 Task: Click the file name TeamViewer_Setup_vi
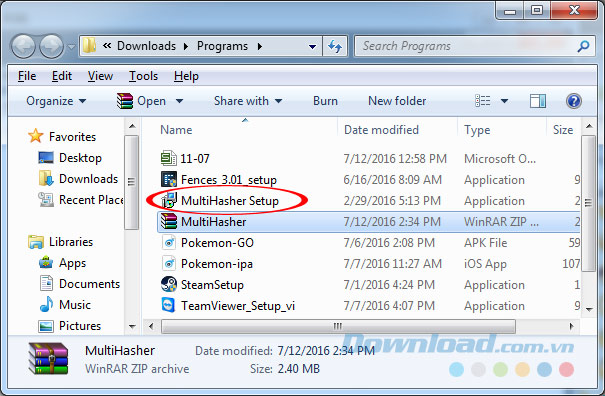pos(238,306)
